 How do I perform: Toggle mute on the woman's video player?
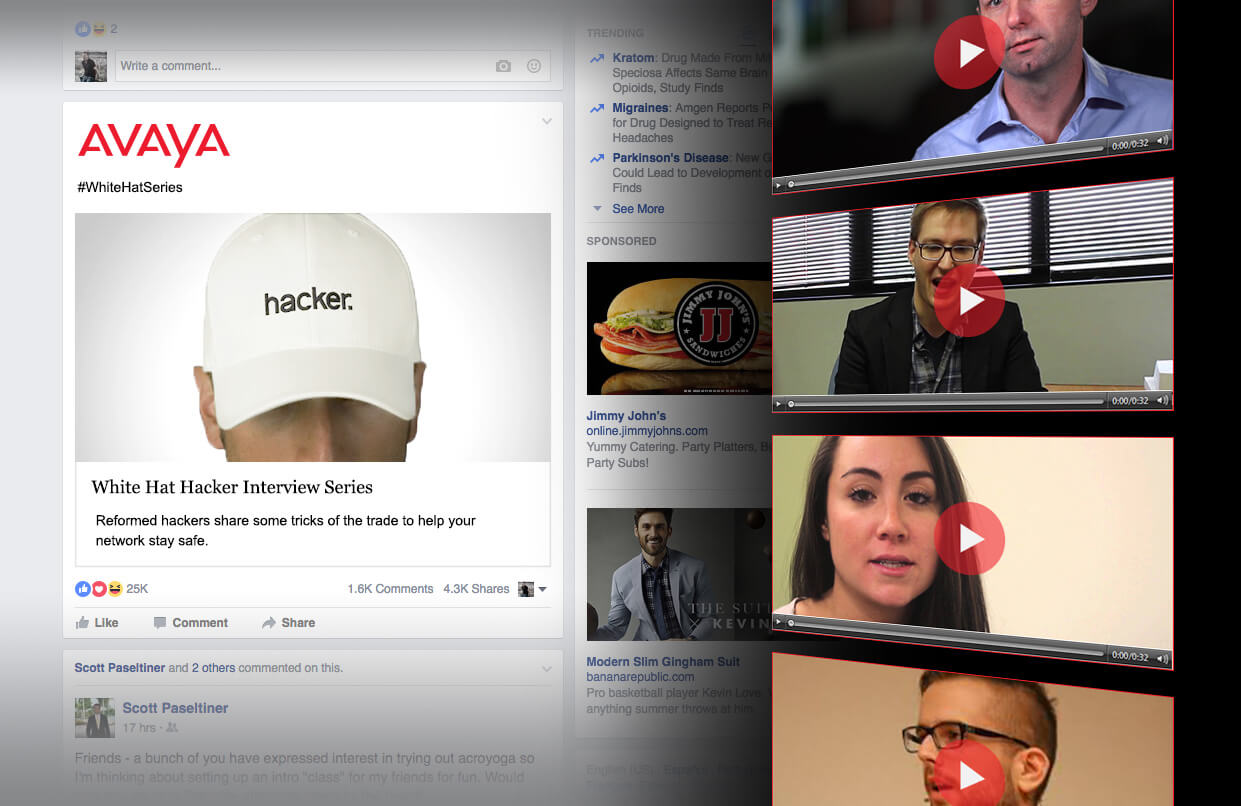tap(1162, 659)
